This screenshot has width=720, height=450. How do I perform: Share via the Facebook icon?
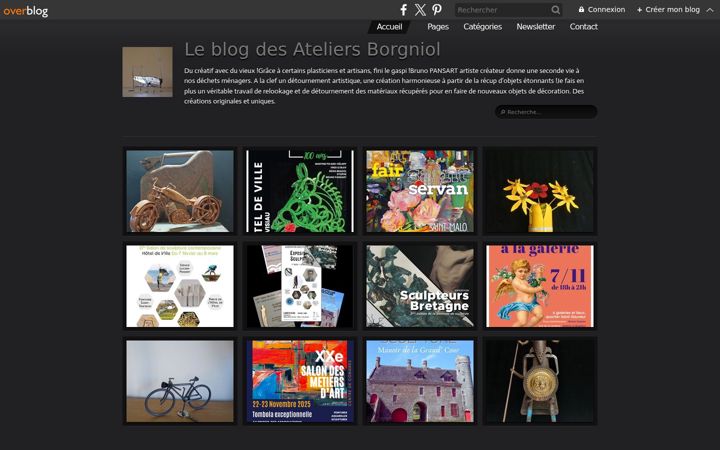[403, 10]
